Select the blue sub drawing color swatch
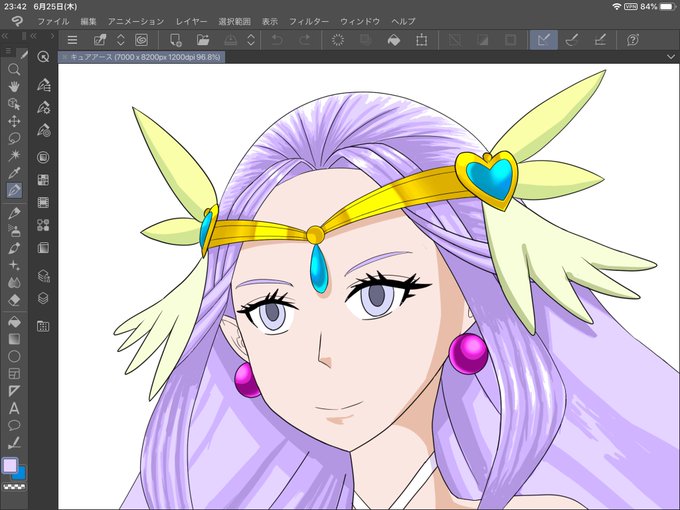 [x=21, y=474]
